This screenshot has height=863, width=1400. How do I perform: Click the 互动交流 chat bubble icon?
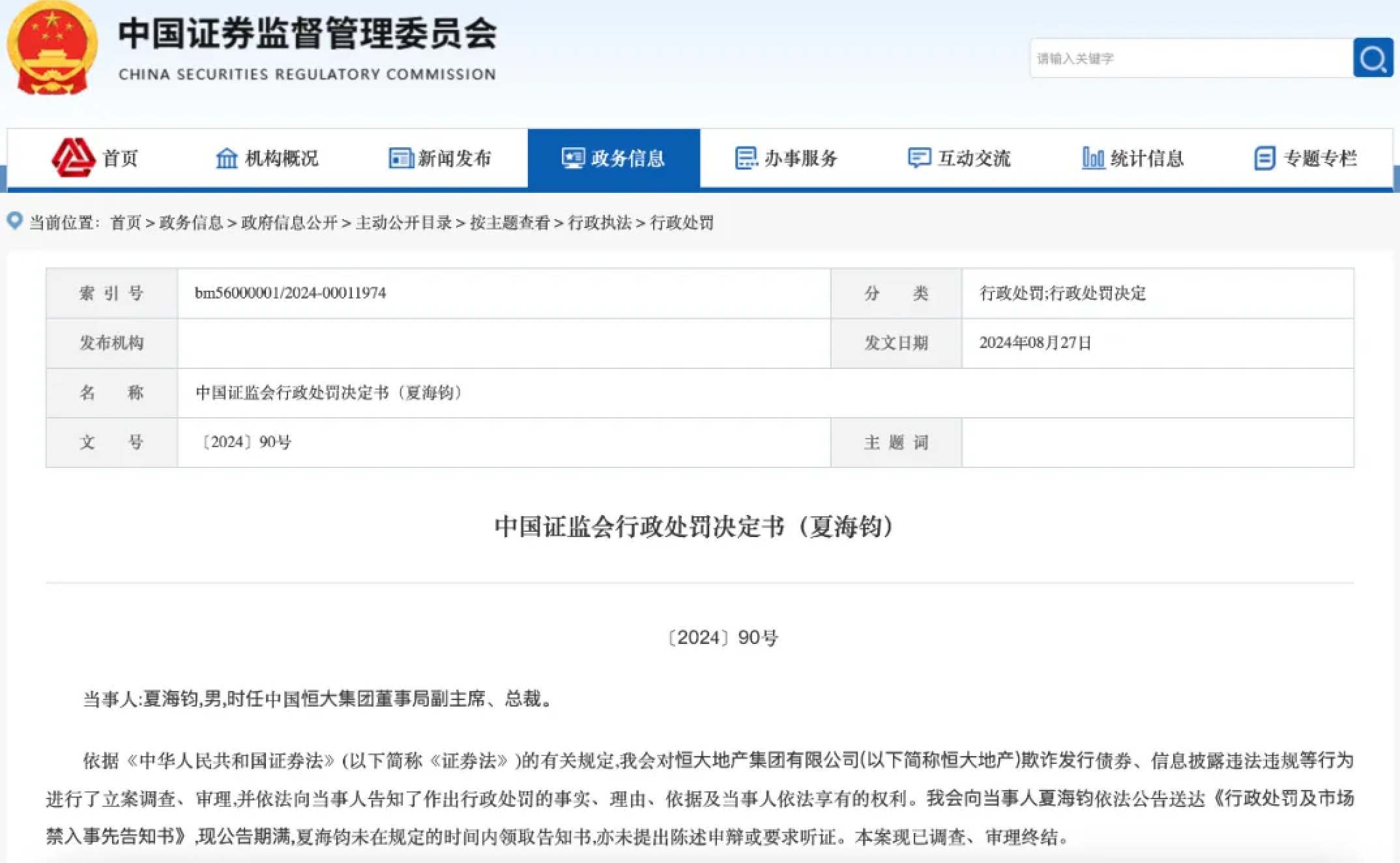pos(920,158)
